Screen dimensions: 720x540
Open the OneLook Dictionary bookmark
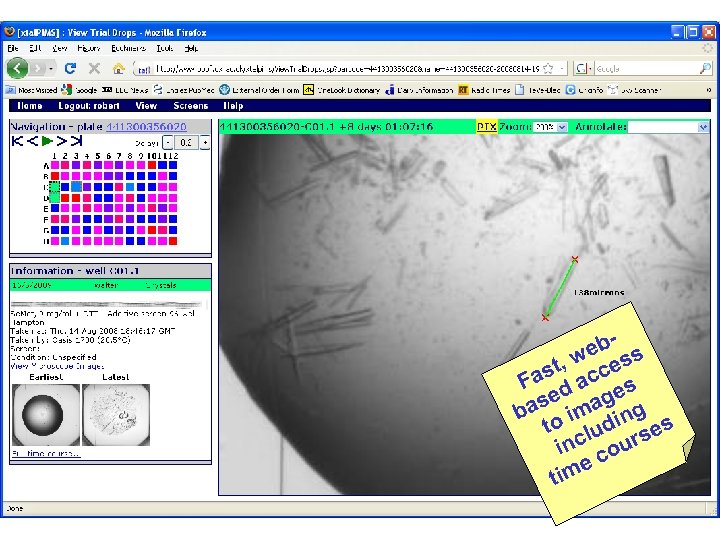(342, 90)
